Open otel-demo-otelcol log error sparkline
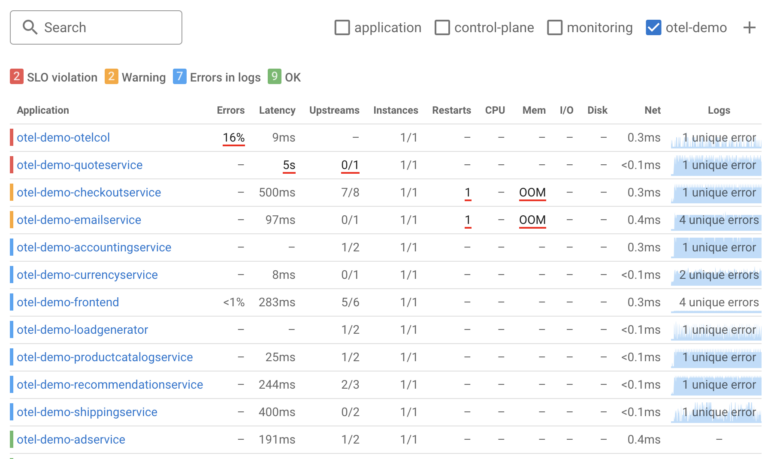The image size is (768, 459). click(x=717, y=138)
